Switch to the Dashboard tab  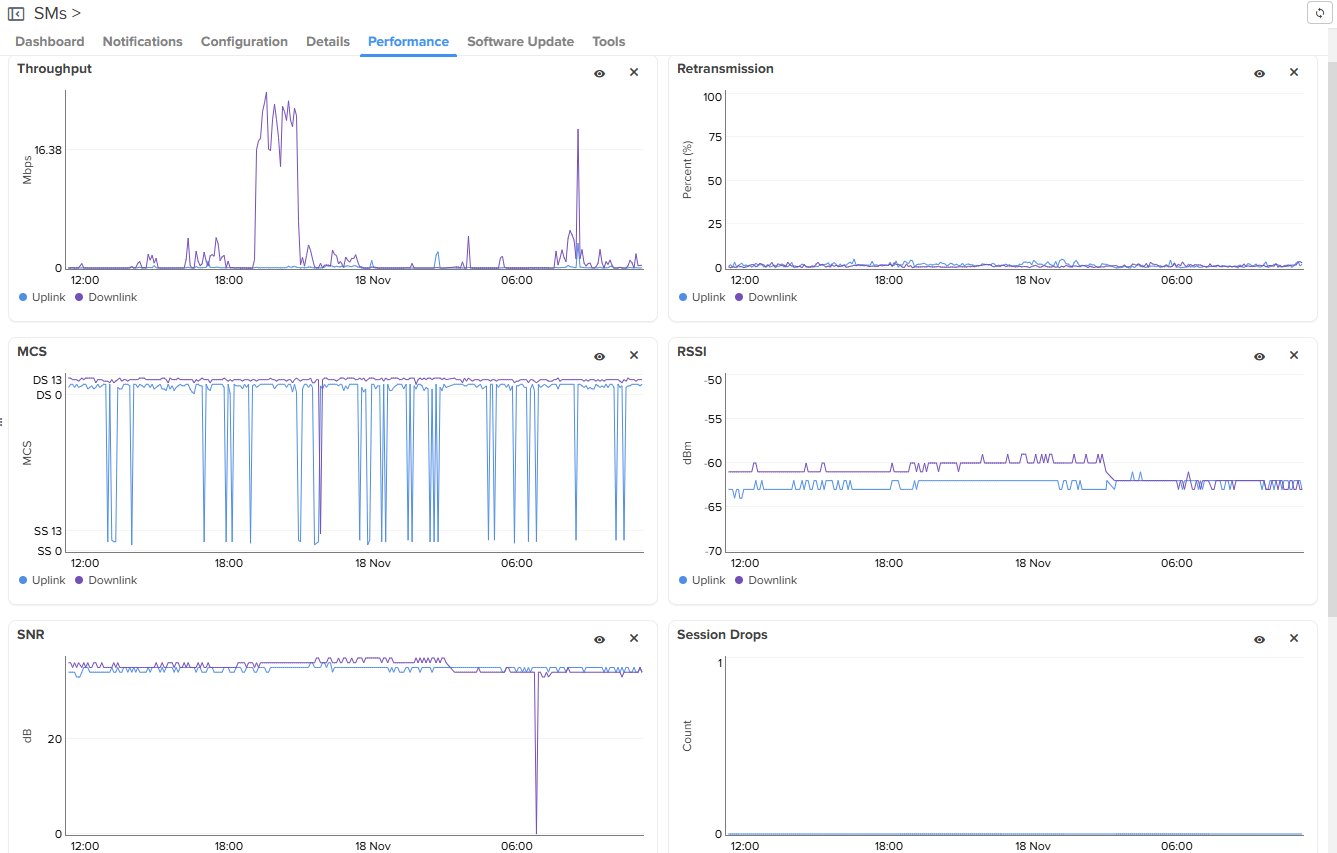(x=50, y=42)
